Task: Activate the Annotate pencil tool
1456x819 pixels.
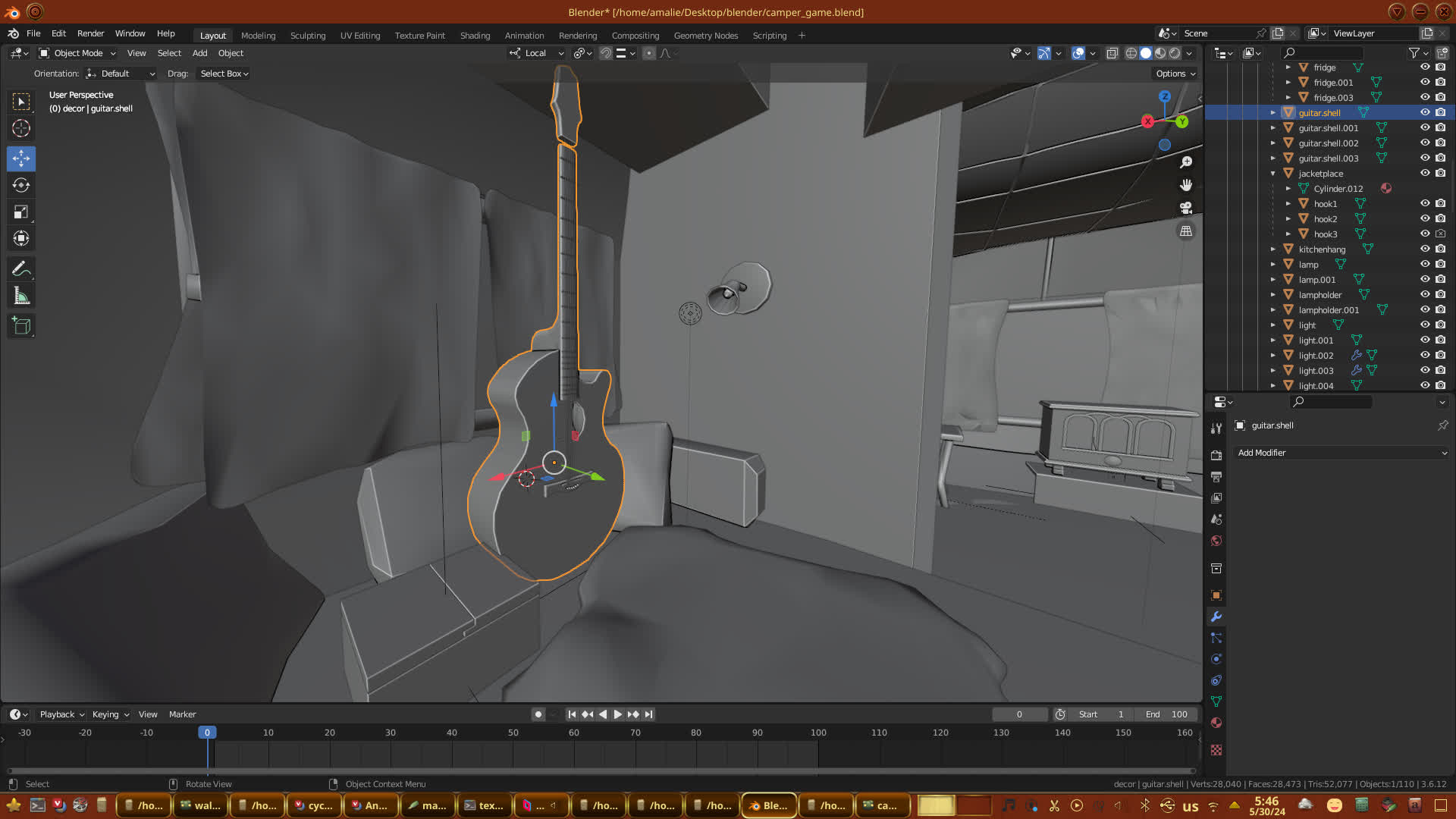Action: tap(21, 269)
